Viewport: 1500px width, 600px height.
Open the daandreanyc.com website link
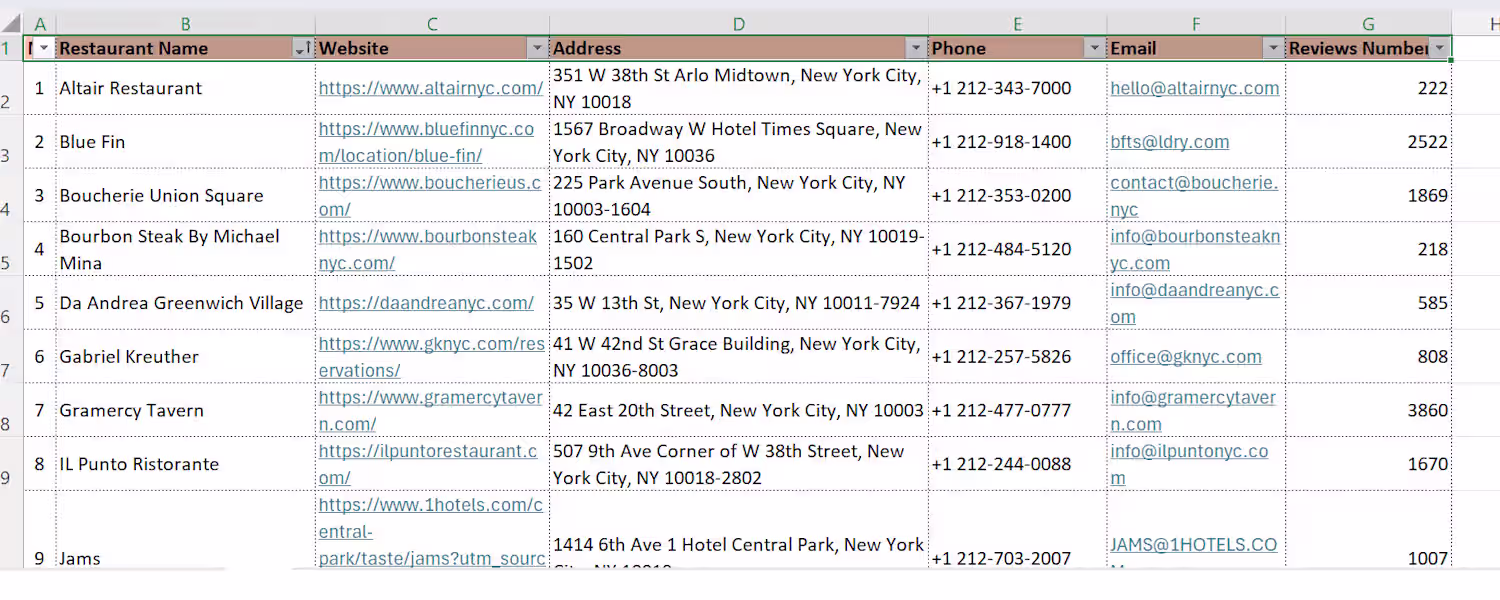[x=426, y=303]
